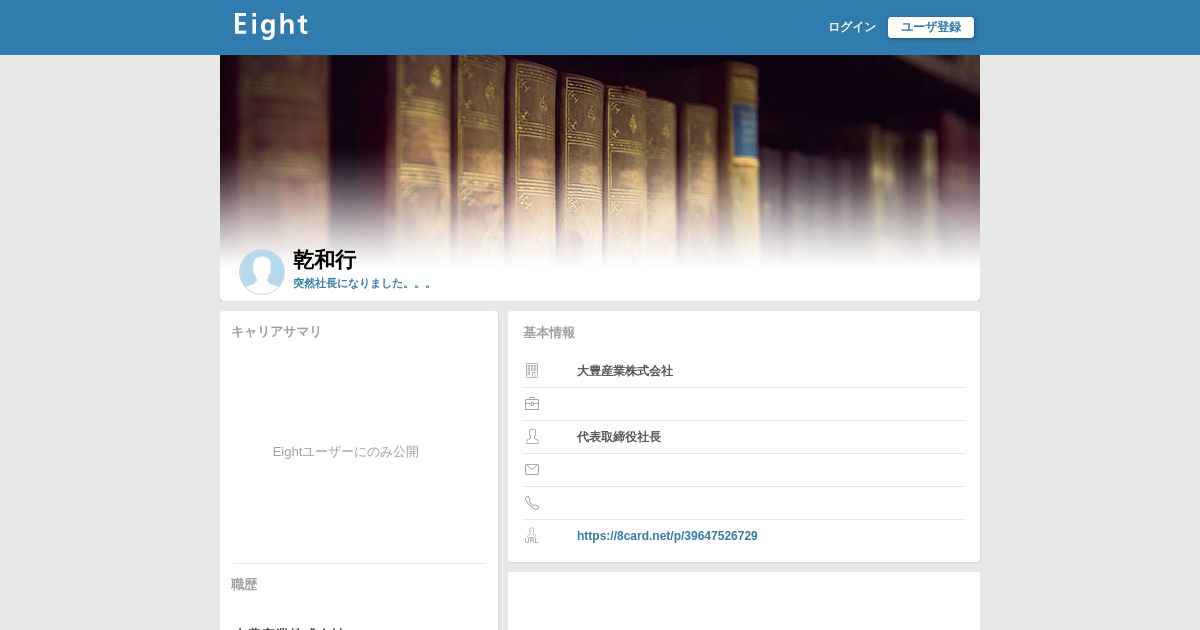The height and width of the screenshot is (630, 1200).
Task: Click the person job-title icon
Action: (532, 437)
